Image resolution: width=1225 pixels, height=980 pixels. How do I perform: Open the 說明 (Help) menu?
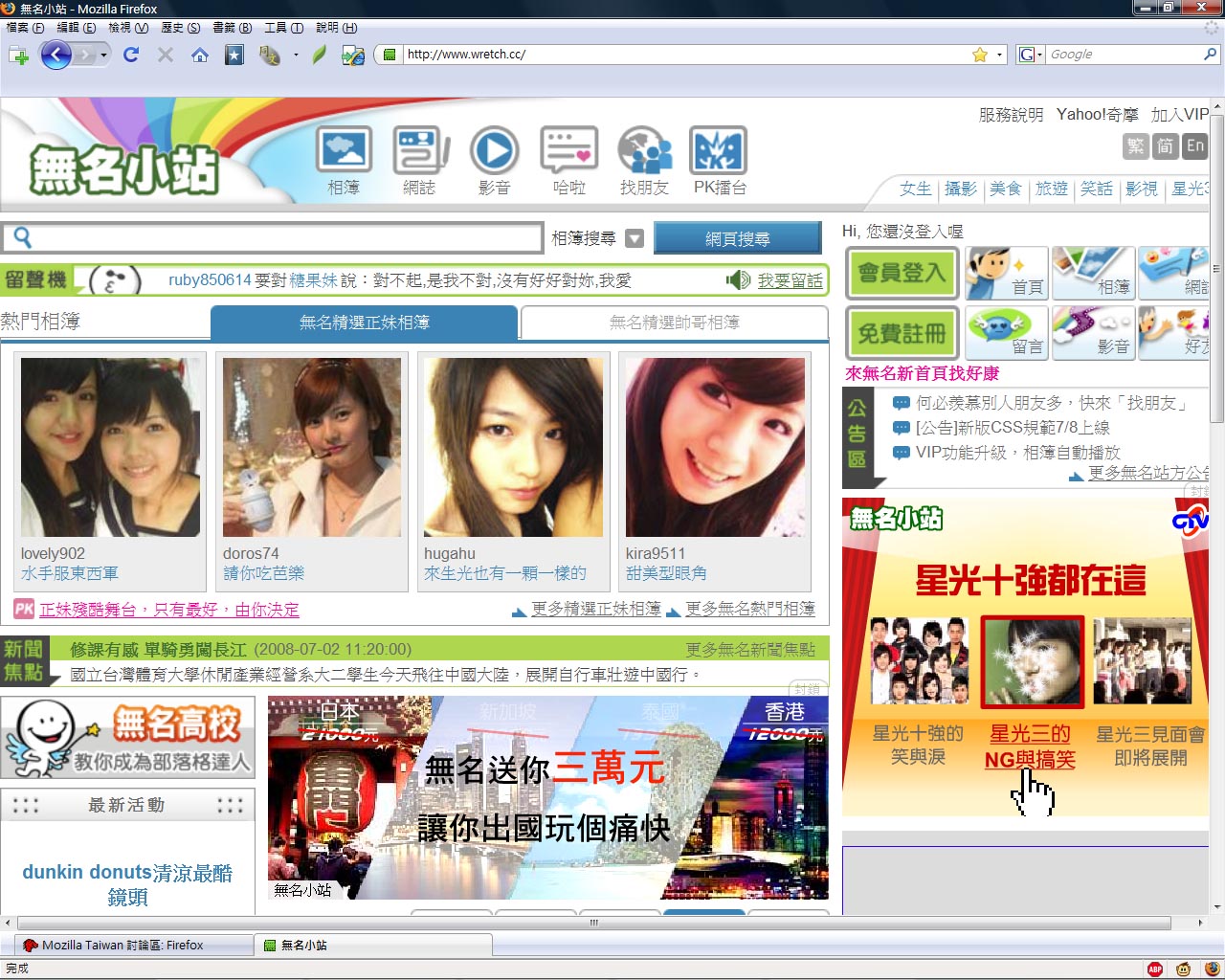click(x=336, y=28)
